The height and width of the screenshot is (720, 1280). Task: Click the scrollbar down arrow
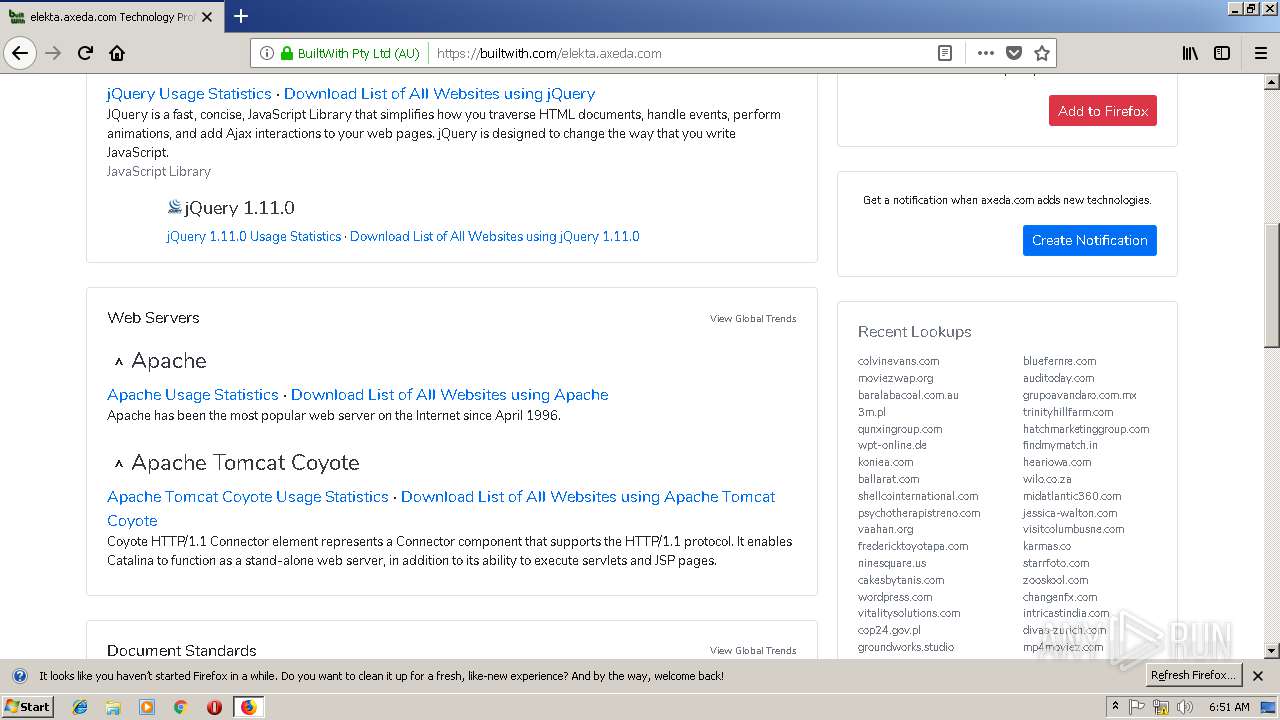(x=1271, y=651)
